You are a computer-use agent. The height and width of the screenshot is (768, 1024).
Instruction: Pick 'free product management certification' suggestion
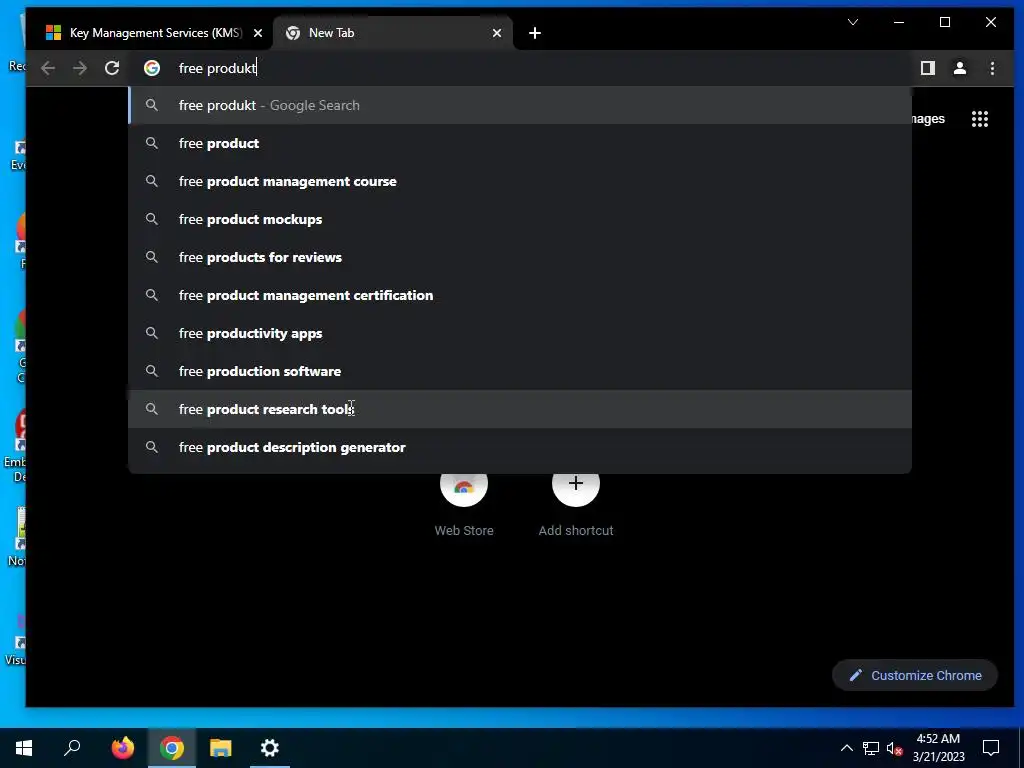(520, 295)
